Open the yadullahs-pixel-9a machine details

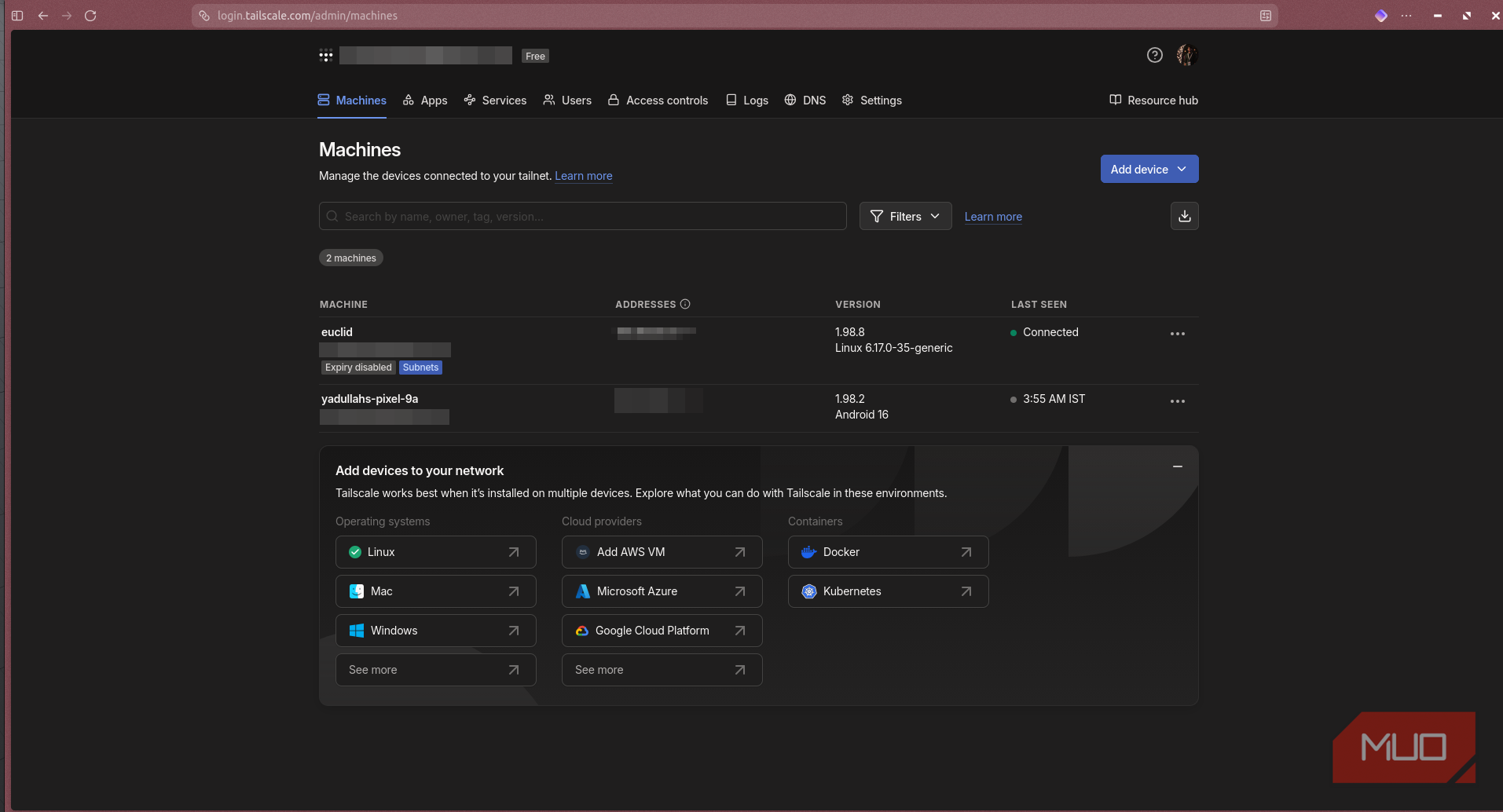point(369,399)
